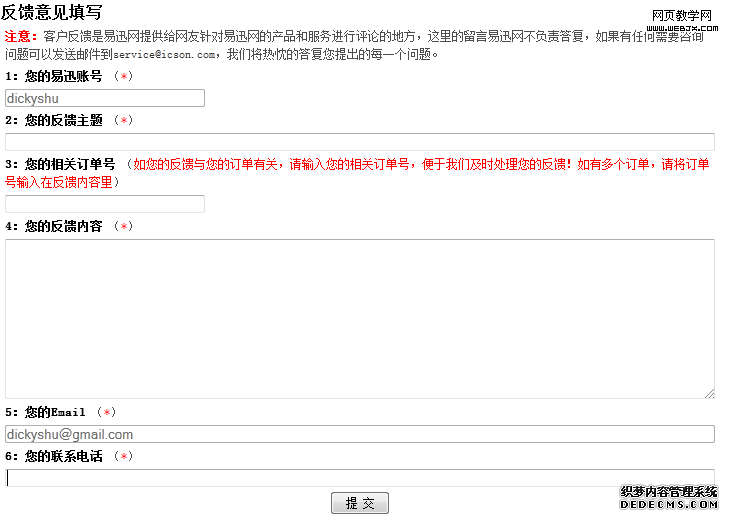Click the label 您的反馈主题
The height and width of the screenshot is (519, 729).
coord(63,120)
